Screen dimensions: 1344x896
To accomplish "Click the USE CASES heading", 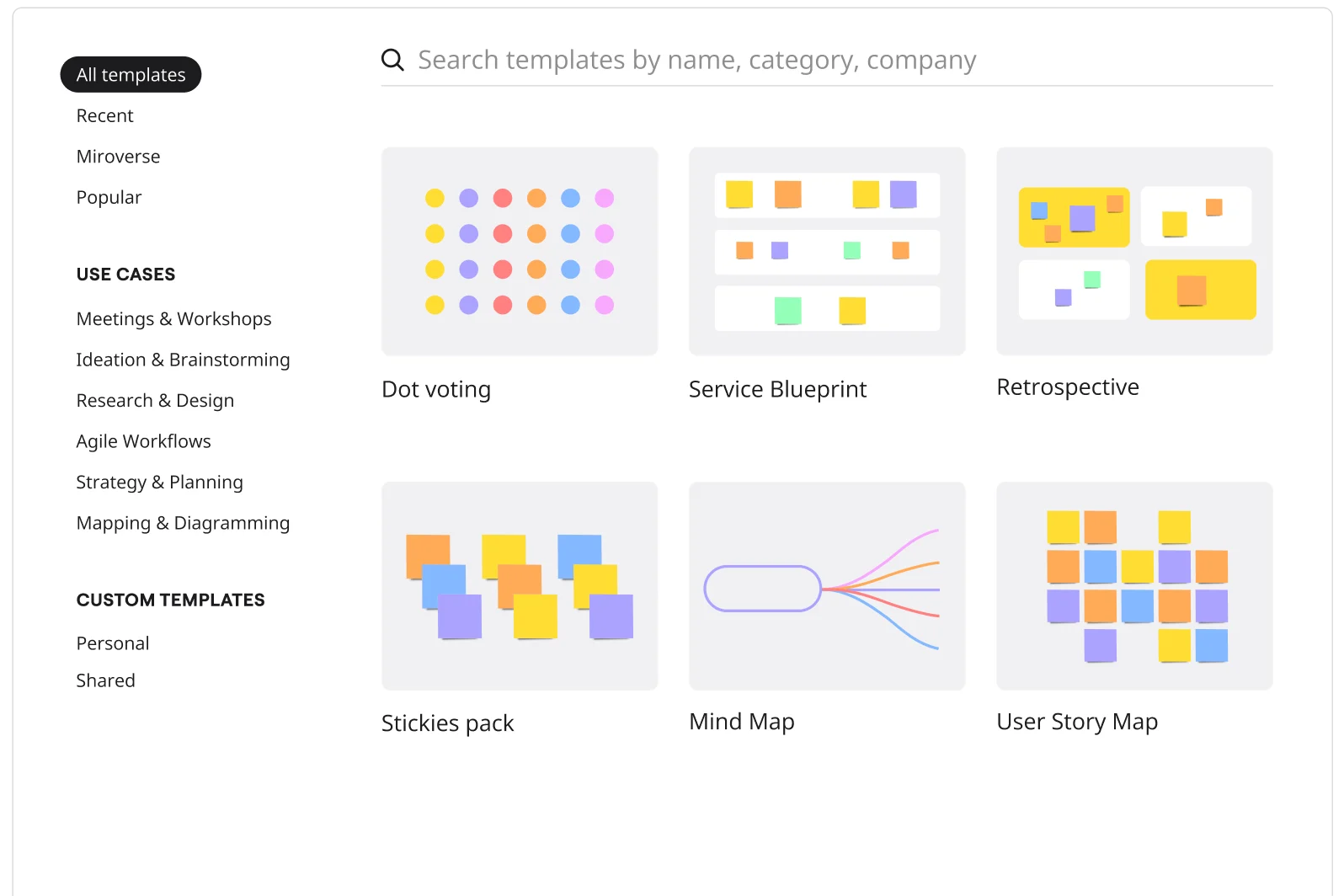I will pyautogui.click(x=125, y=275).
